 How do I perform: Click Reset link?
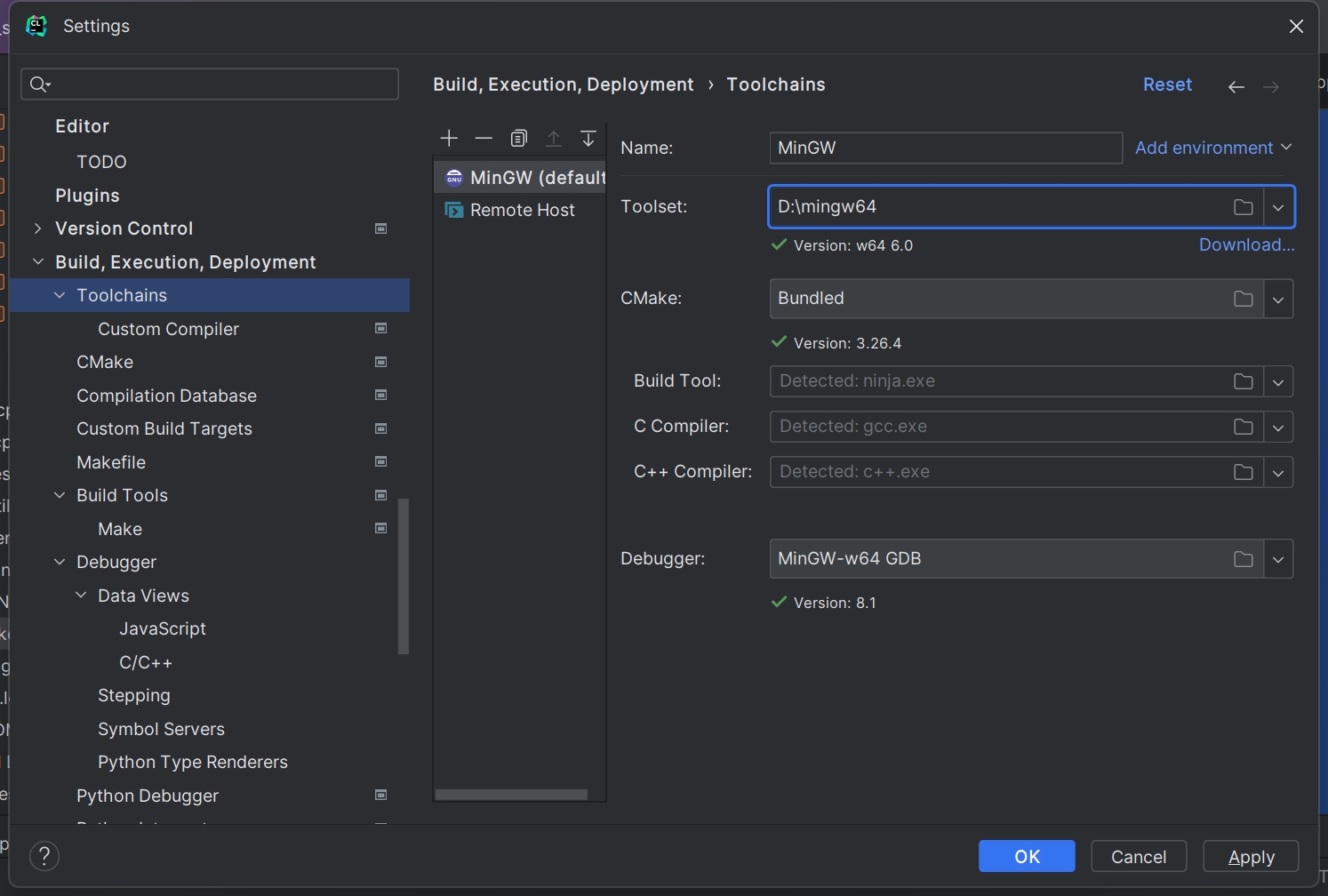pos(1167,84)
